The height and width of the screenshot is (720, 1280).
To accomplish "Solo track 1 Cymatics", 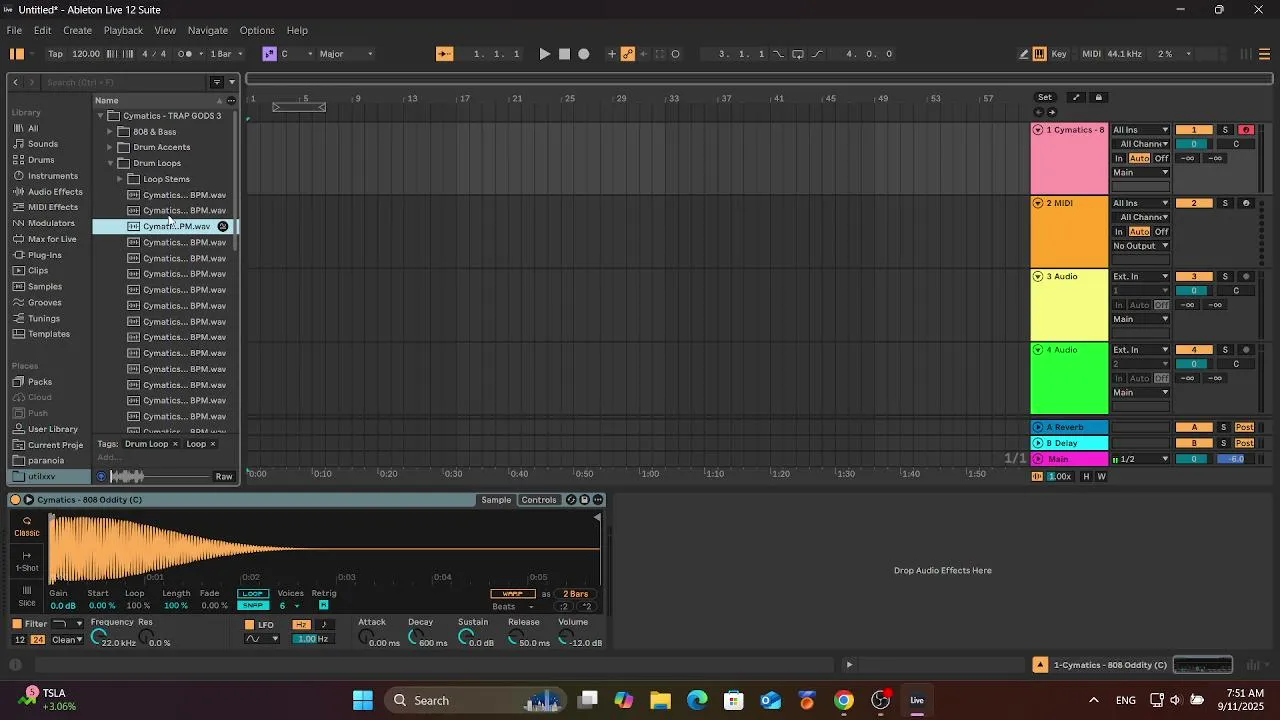I will coord(1225,130).
